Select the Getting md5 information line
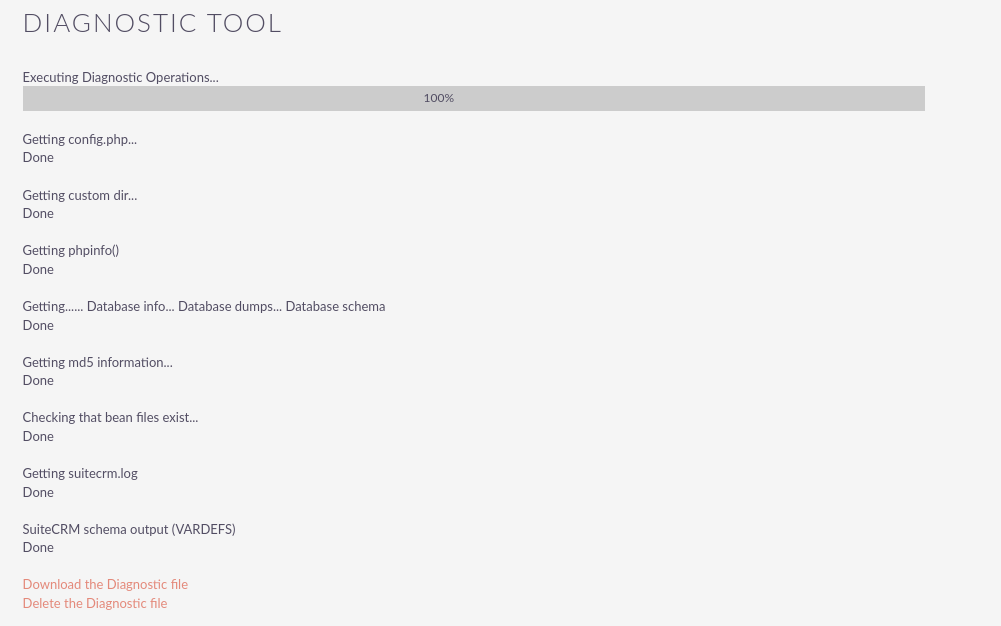The image size is (1001, 626). [x=97, y=363]
